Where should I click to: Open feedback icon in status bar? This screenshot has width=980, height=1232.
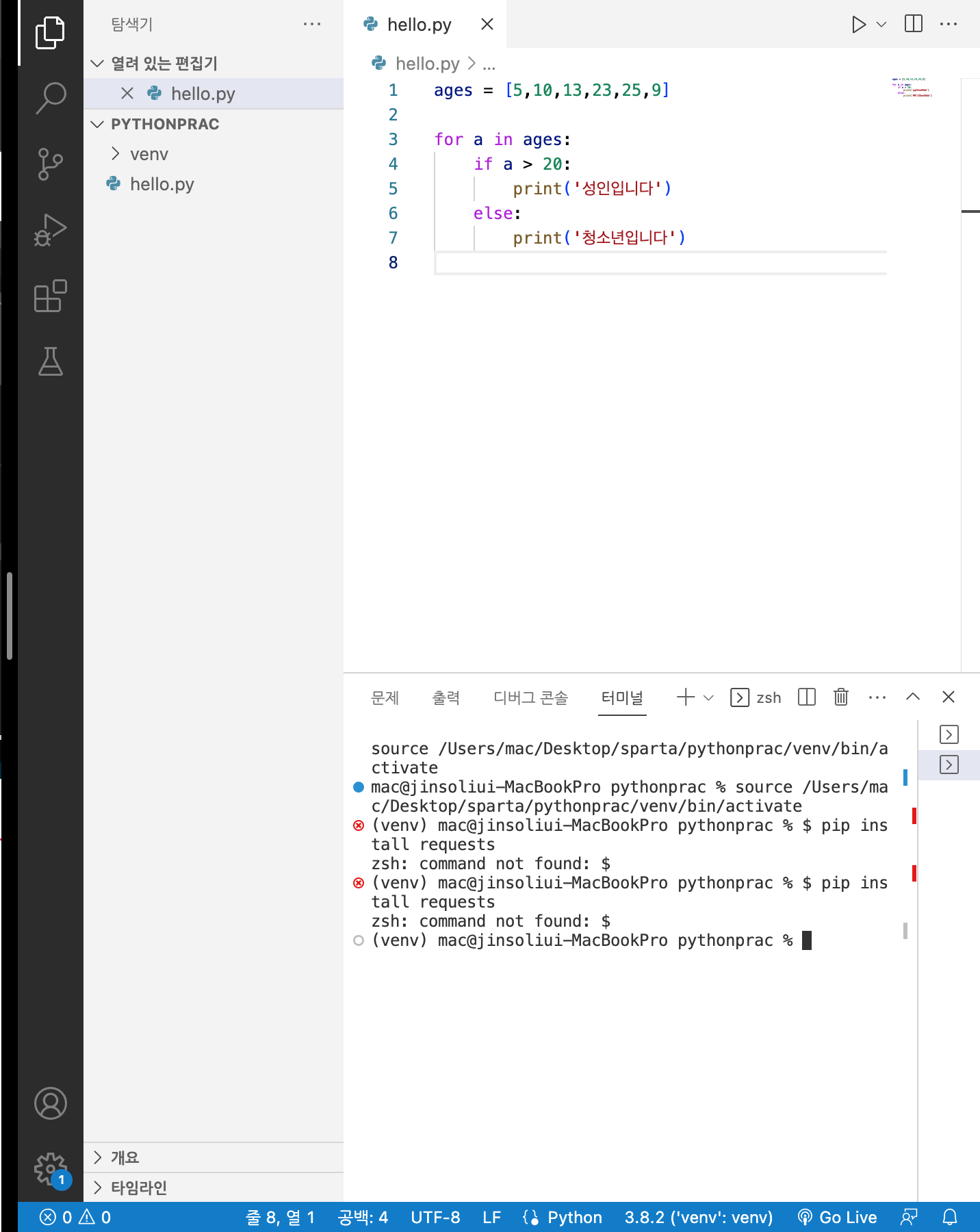click(x=909, y=1218)
